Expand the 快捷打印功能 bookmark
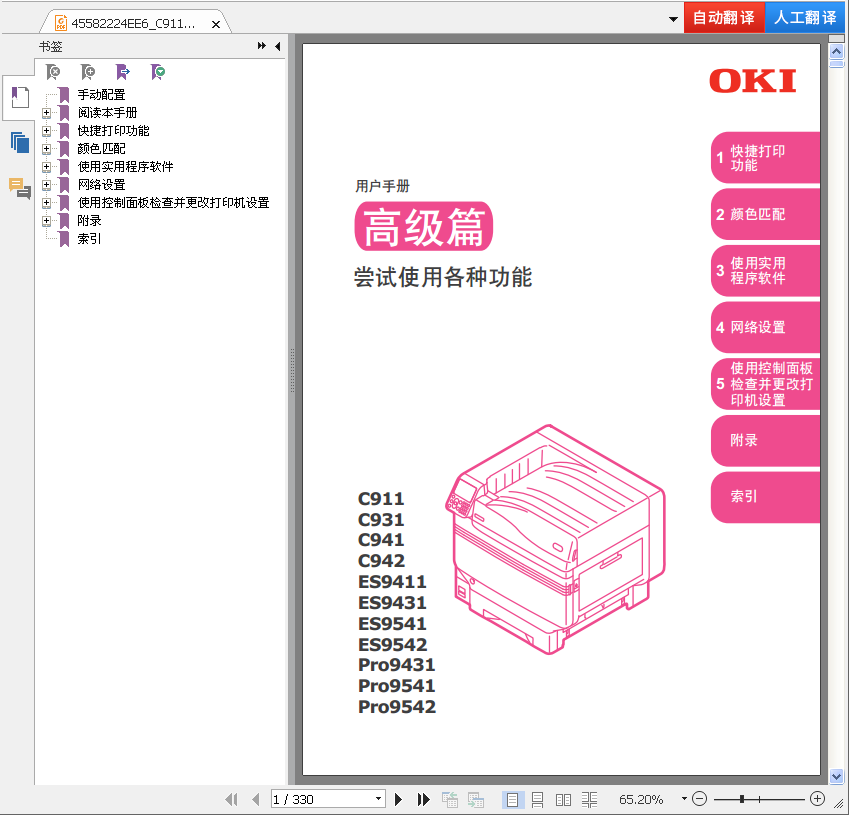Screen dimensions: 849x815 (47, 131)
